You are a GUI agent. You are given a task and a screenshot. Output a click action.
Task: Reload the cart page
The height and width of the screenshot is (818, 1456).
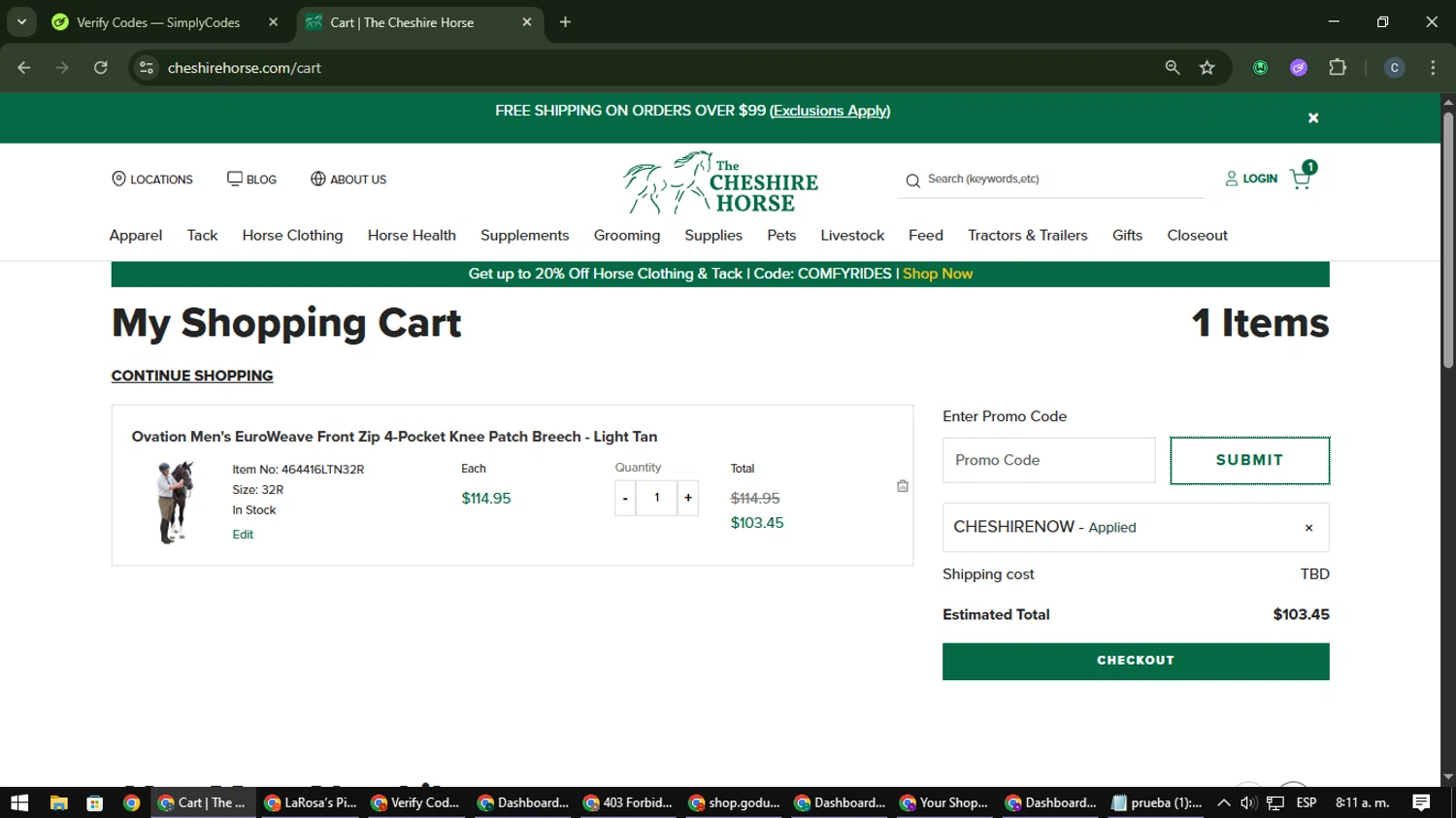point(101,68)
